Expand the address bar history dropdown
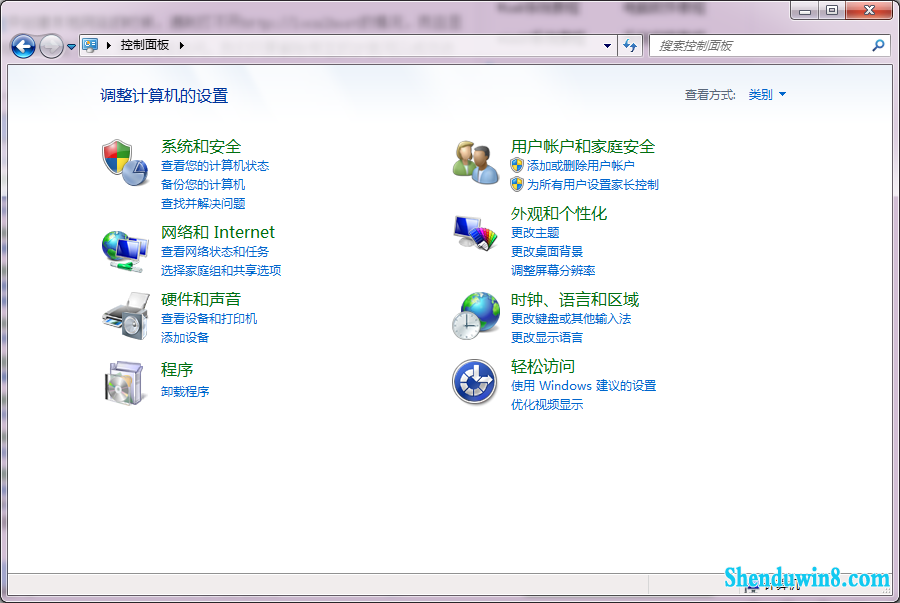The width and height of the screenshot is (900, 603). pyautogui.click(x=607, y=46)
